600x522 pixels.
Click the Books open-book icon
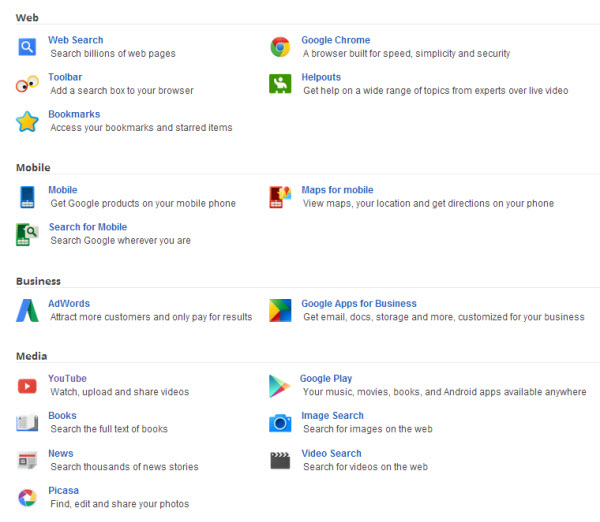point(27,423)
